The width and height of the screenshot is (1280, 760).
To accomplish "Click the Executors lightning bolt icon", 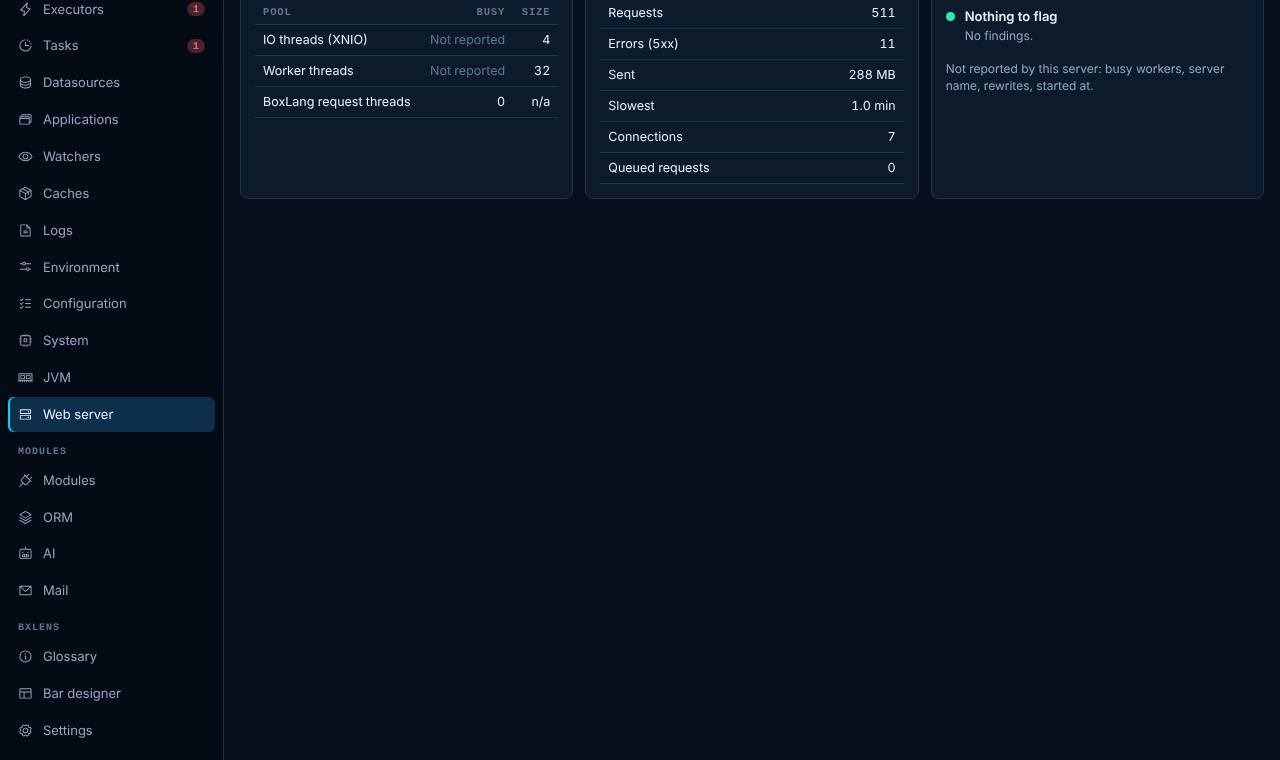I will [26, 9].
